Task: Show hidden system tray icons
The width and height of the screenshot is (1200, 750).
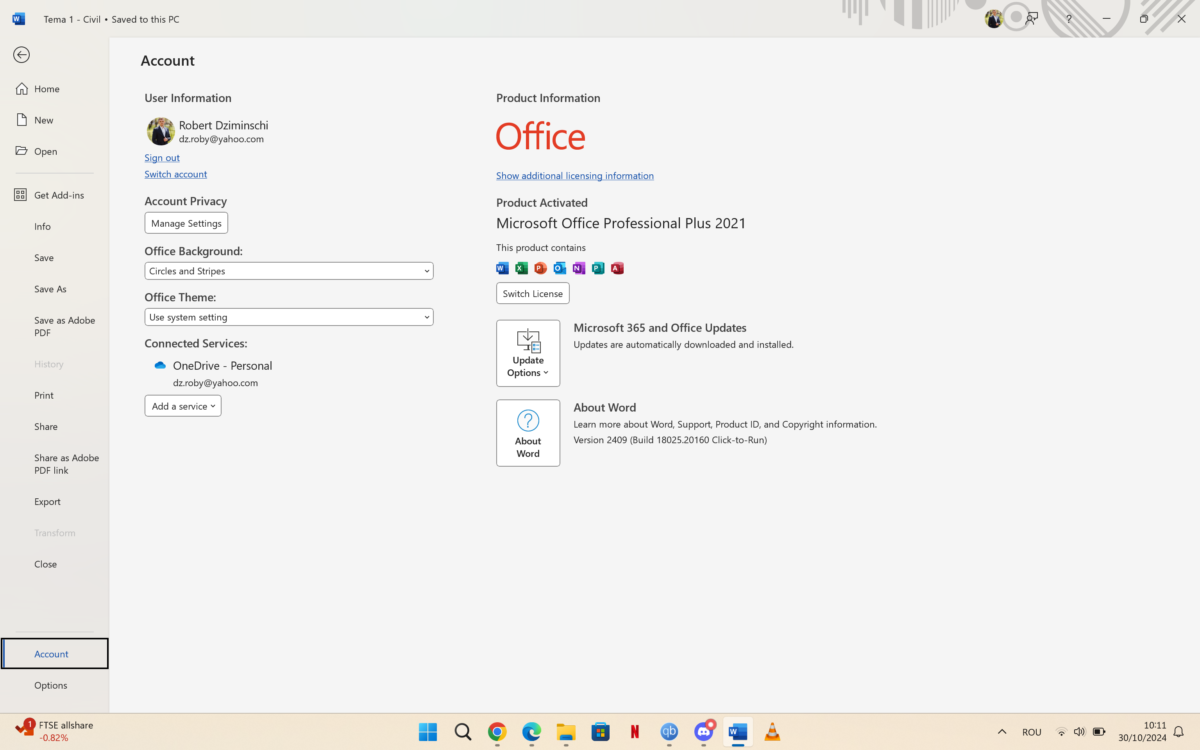Action: pyautogui.click(x=1002, y=732)
